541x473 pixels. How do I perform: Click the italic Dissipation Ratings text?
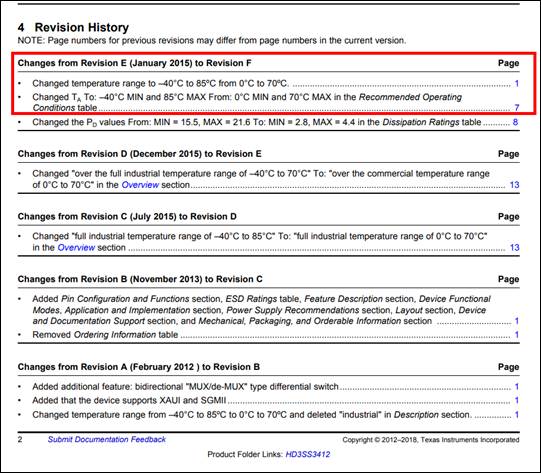click(x=421, y=122)
